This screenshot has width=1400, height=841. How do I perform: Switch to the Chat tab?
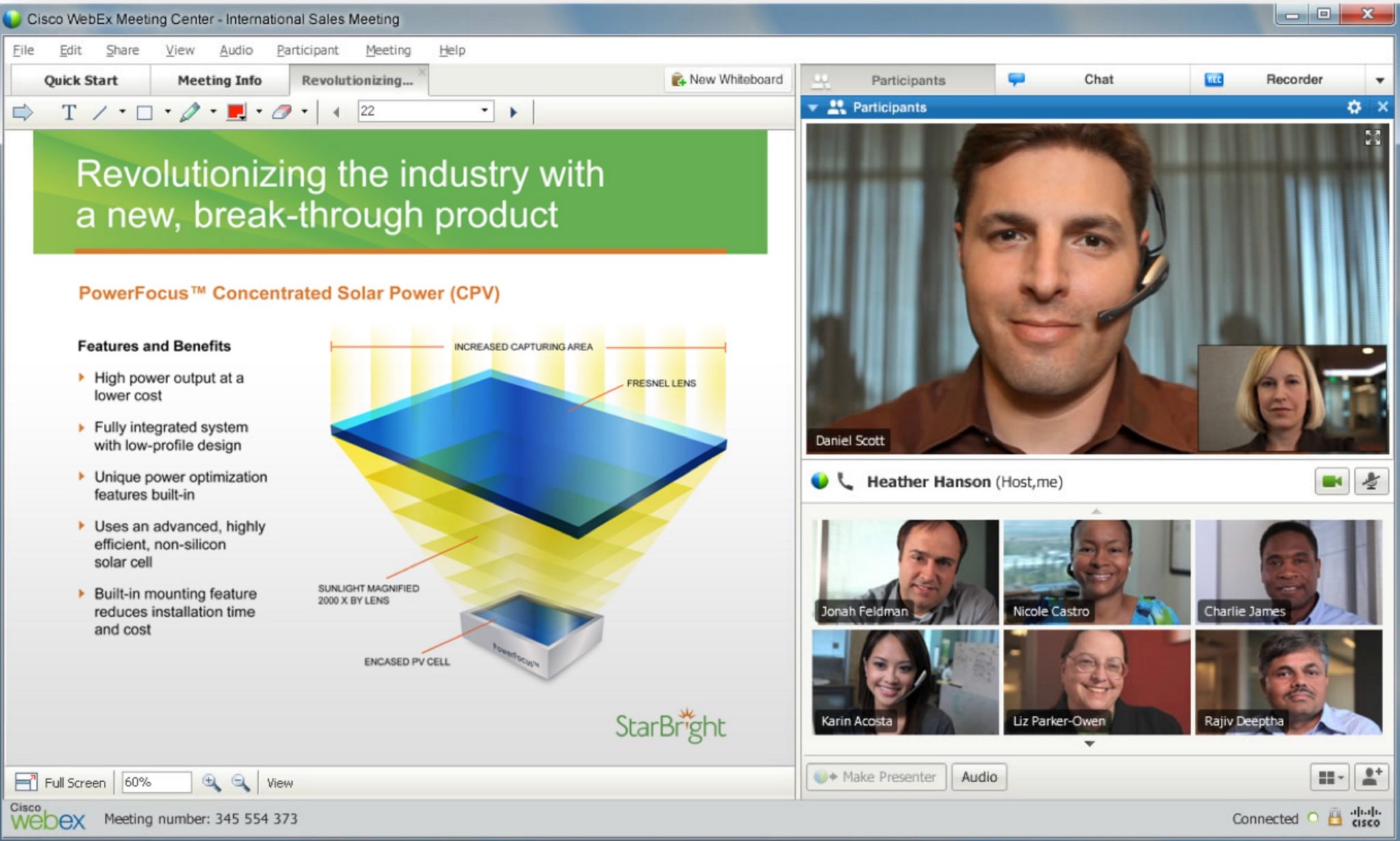(1097, 79)
